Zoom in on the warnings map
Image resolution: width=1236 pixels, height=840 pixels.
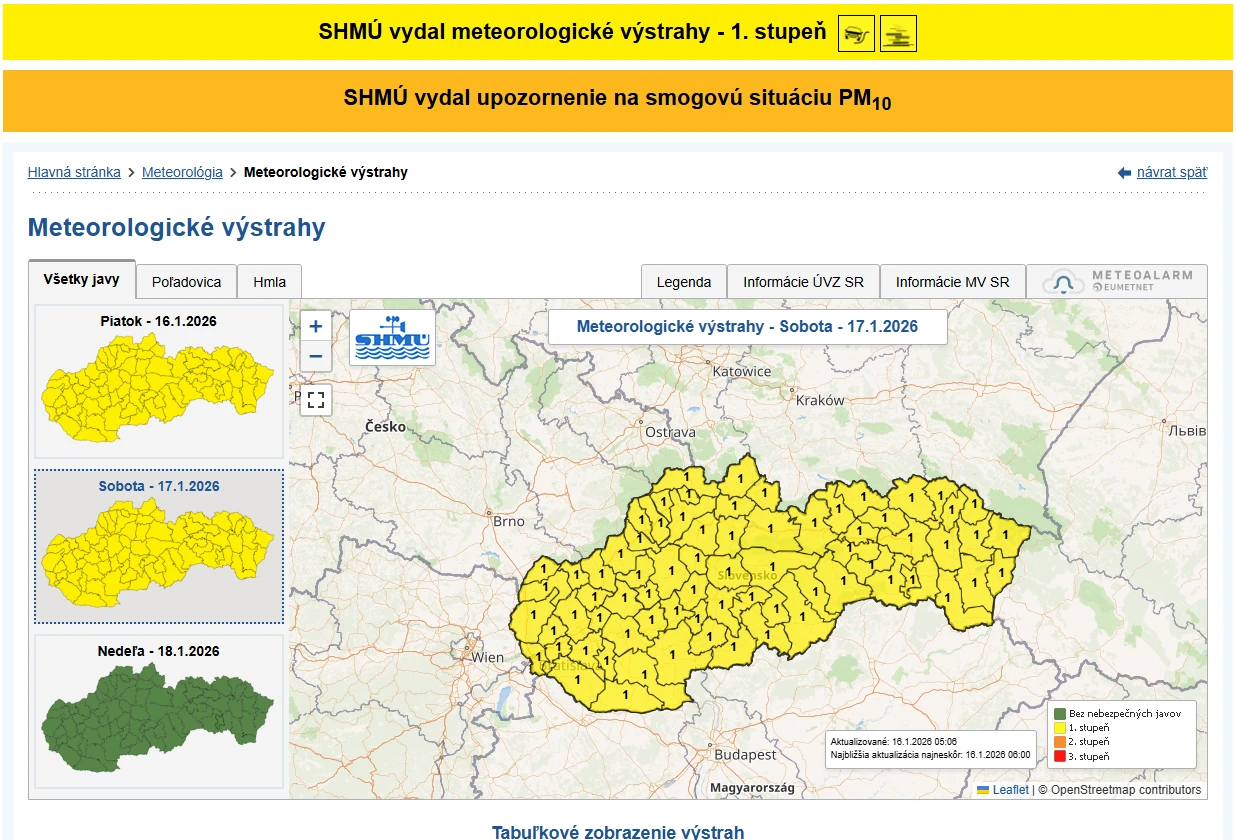pos(316,326)
